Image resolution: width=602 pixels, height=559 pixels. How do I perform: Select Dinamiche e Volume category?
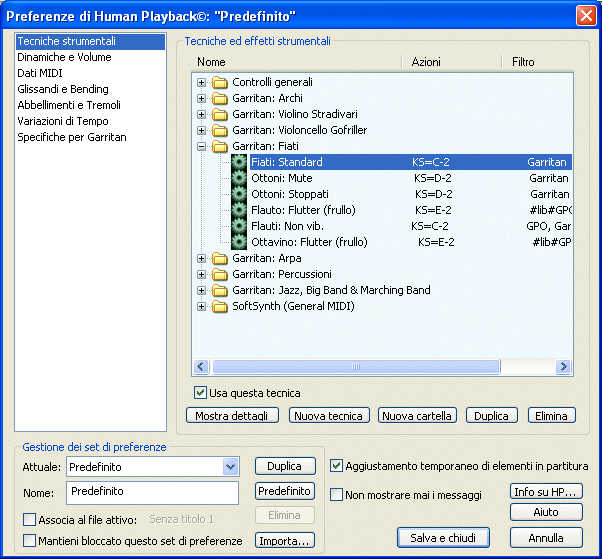point(63,57)
